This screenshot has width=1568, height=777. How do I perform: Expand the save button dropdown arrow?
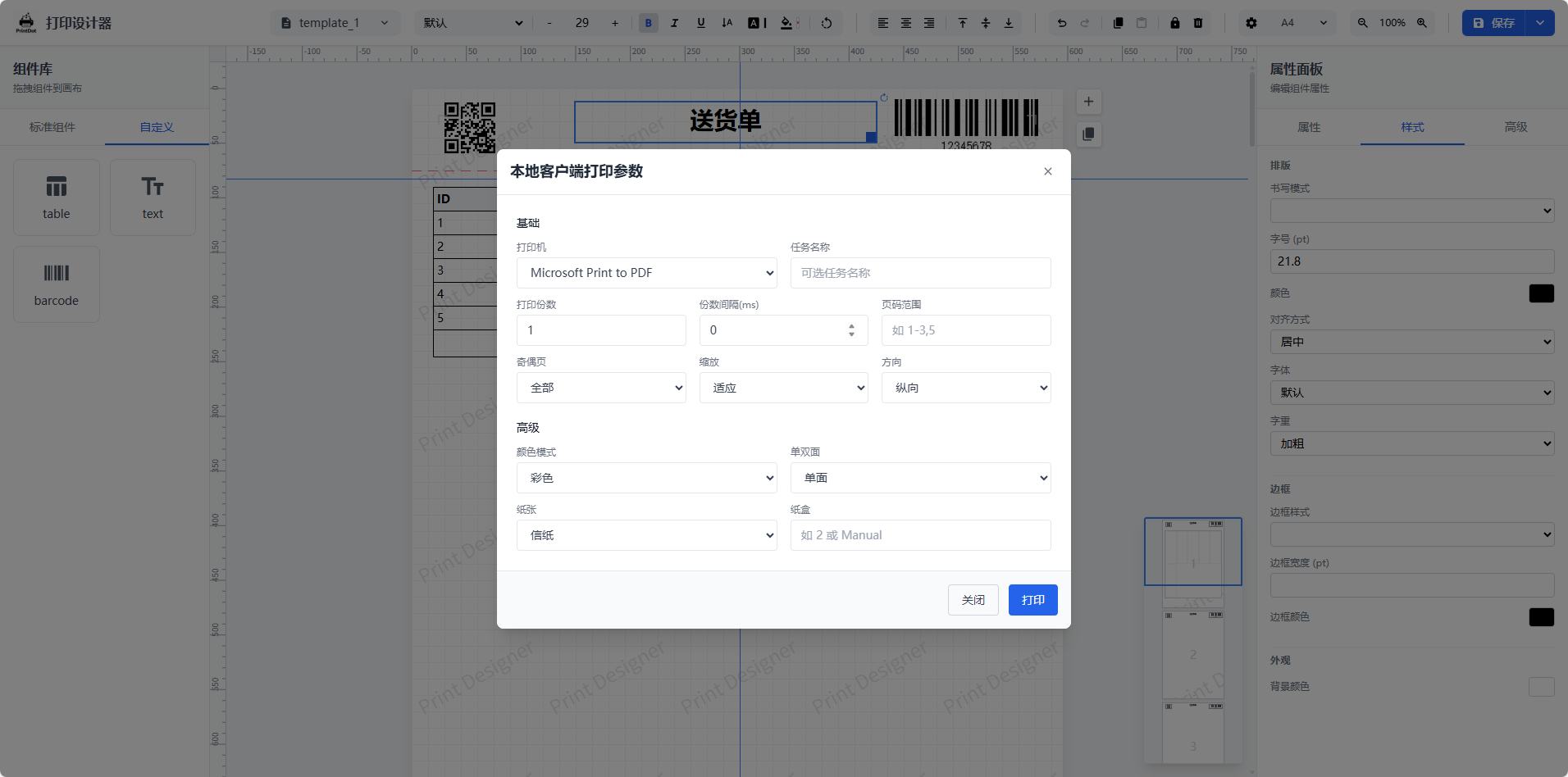click(1540, 23)
